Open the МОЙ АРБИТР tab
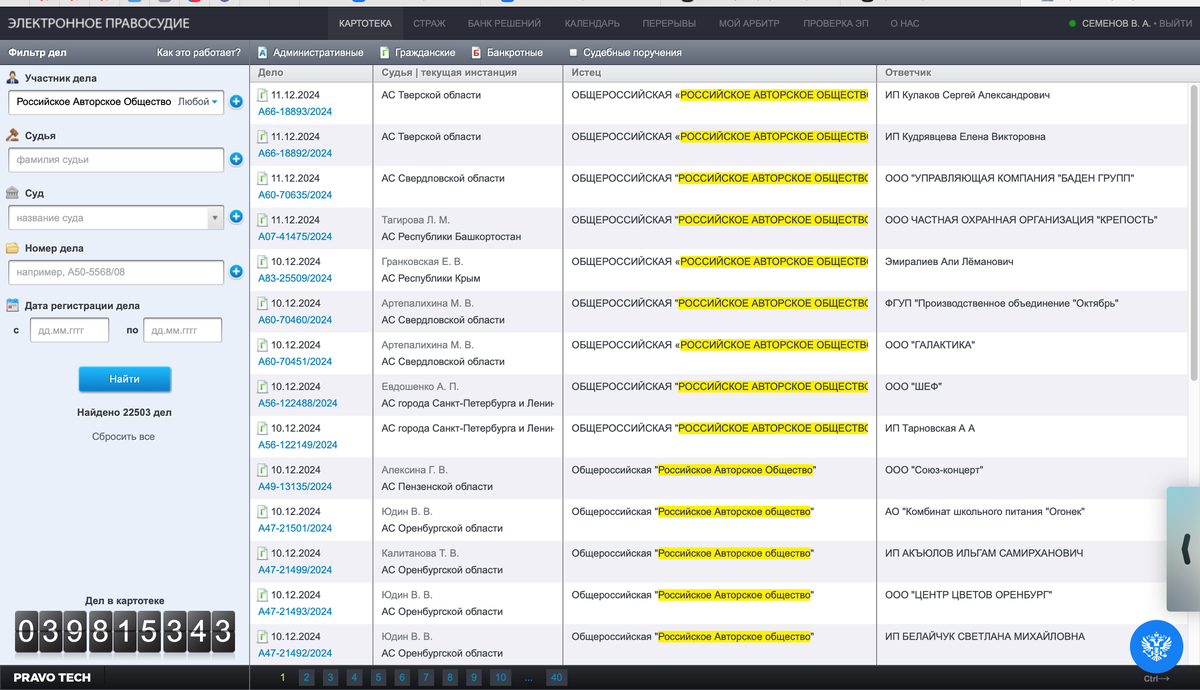Image resolution: width=1200 pixels, height=690 pixels. pyautogui.click(x=750, y=23)
